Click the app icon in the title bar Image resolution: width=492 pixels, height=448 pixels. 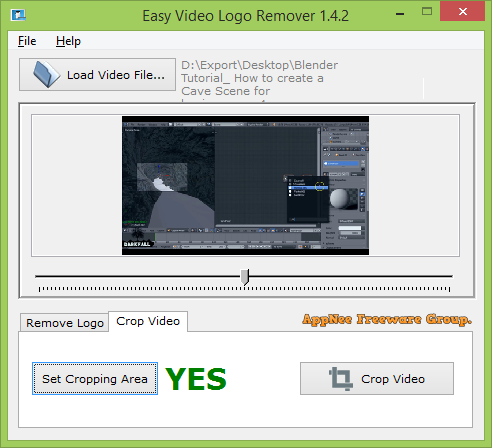pyautogui.click(x=18, y=15)
